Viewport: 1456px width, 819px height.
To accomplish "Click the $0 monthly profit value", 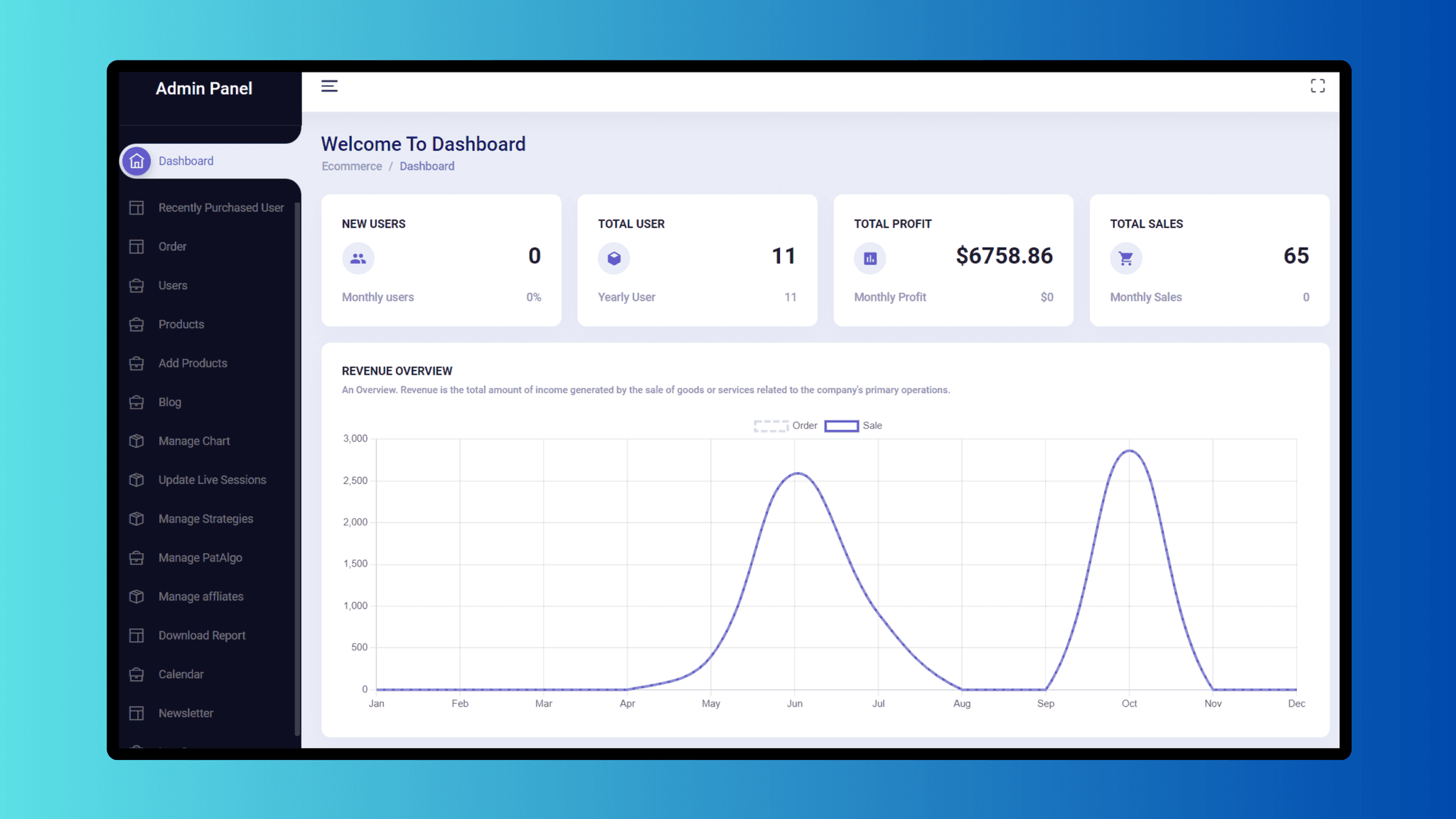I will [x=1046, y=297].
